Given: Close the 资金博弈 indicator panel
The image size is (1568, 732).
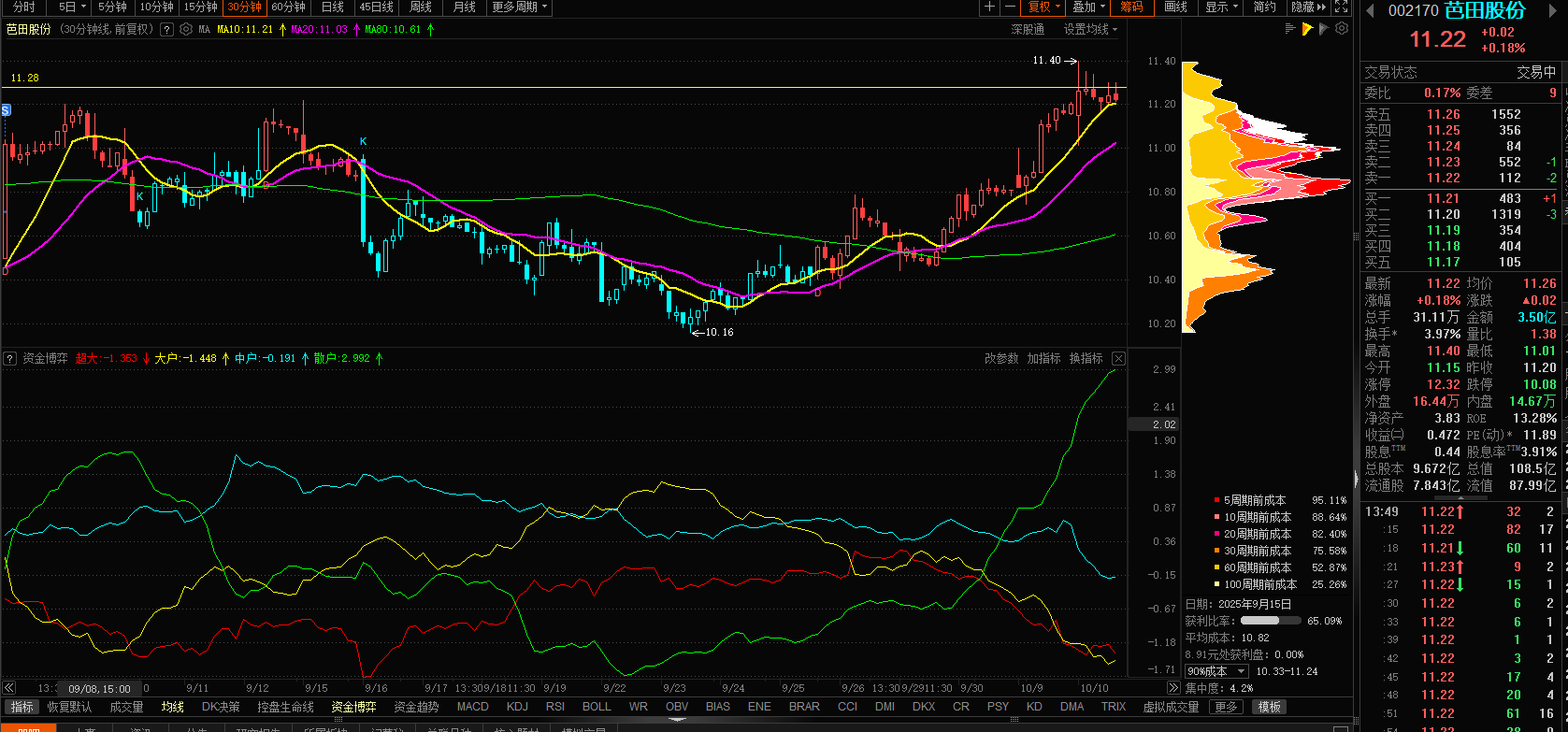Looking at the screenshot, I should 1118,358.
